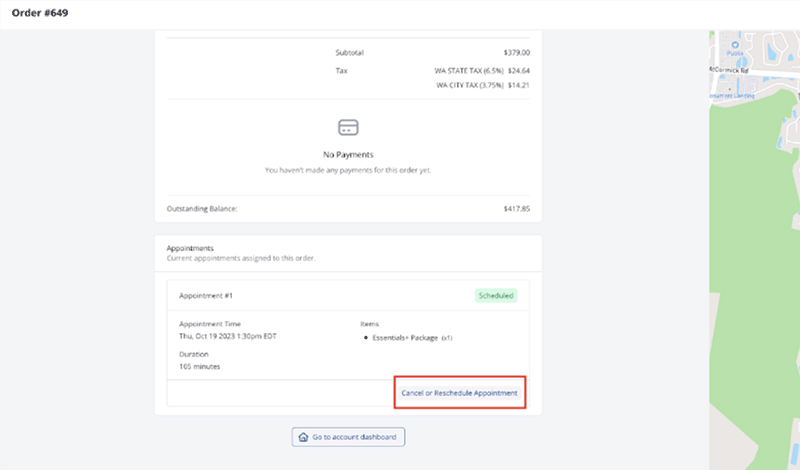Click the 105 minutes duration text

(x=200, y=366)
